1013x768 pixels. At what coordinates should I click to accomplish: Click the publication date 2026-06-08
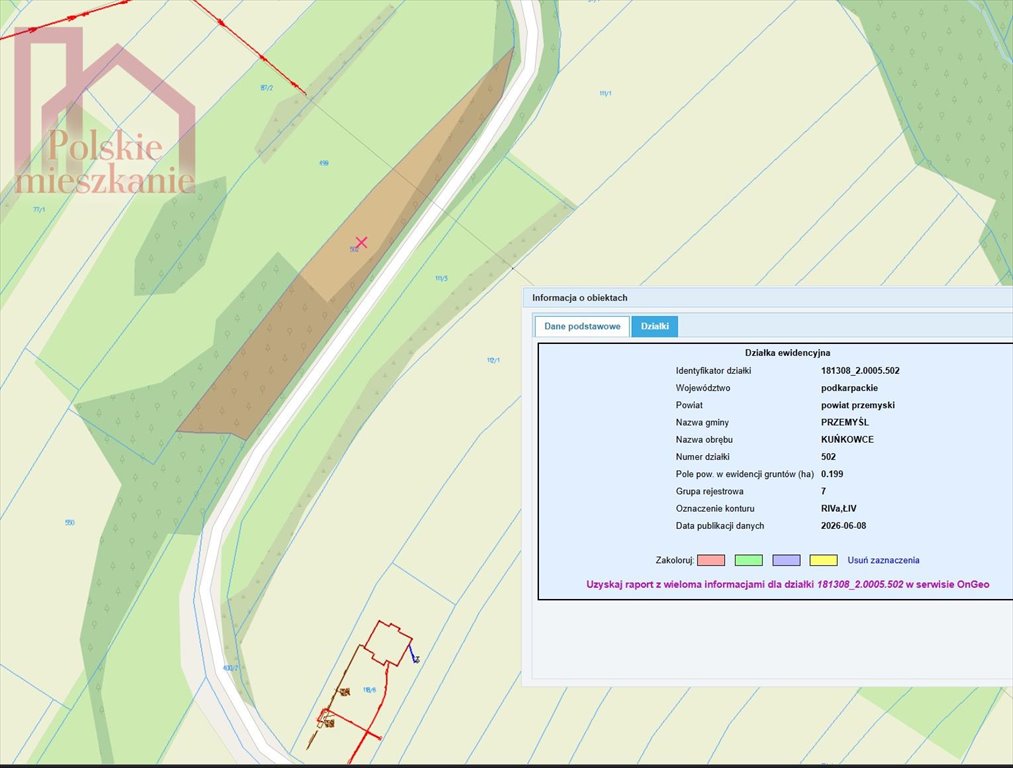(x=843, y=526)
